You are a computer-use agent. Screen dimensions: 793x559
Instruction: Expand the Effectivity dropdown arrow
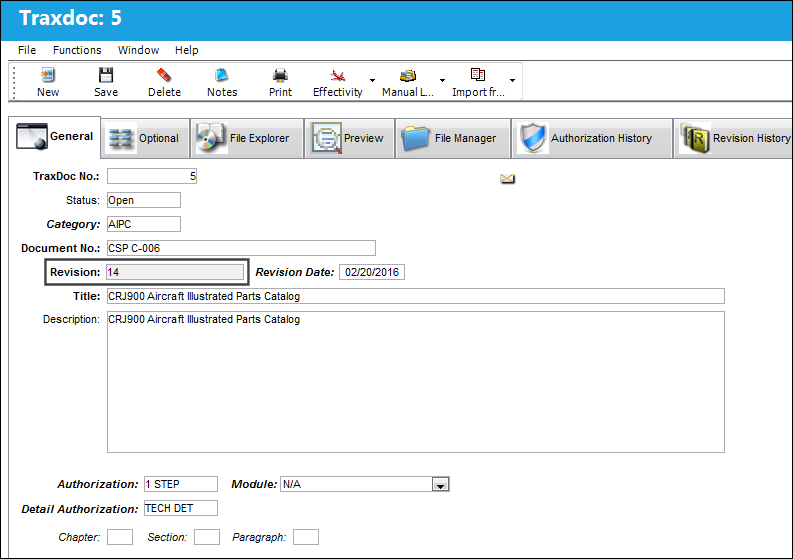(372, 80)
